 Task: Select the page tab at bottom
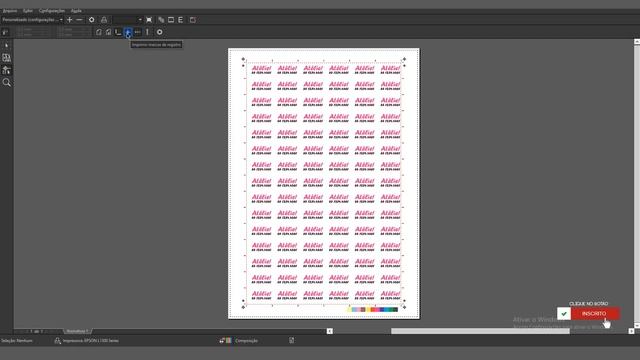[x=78, y=331]
